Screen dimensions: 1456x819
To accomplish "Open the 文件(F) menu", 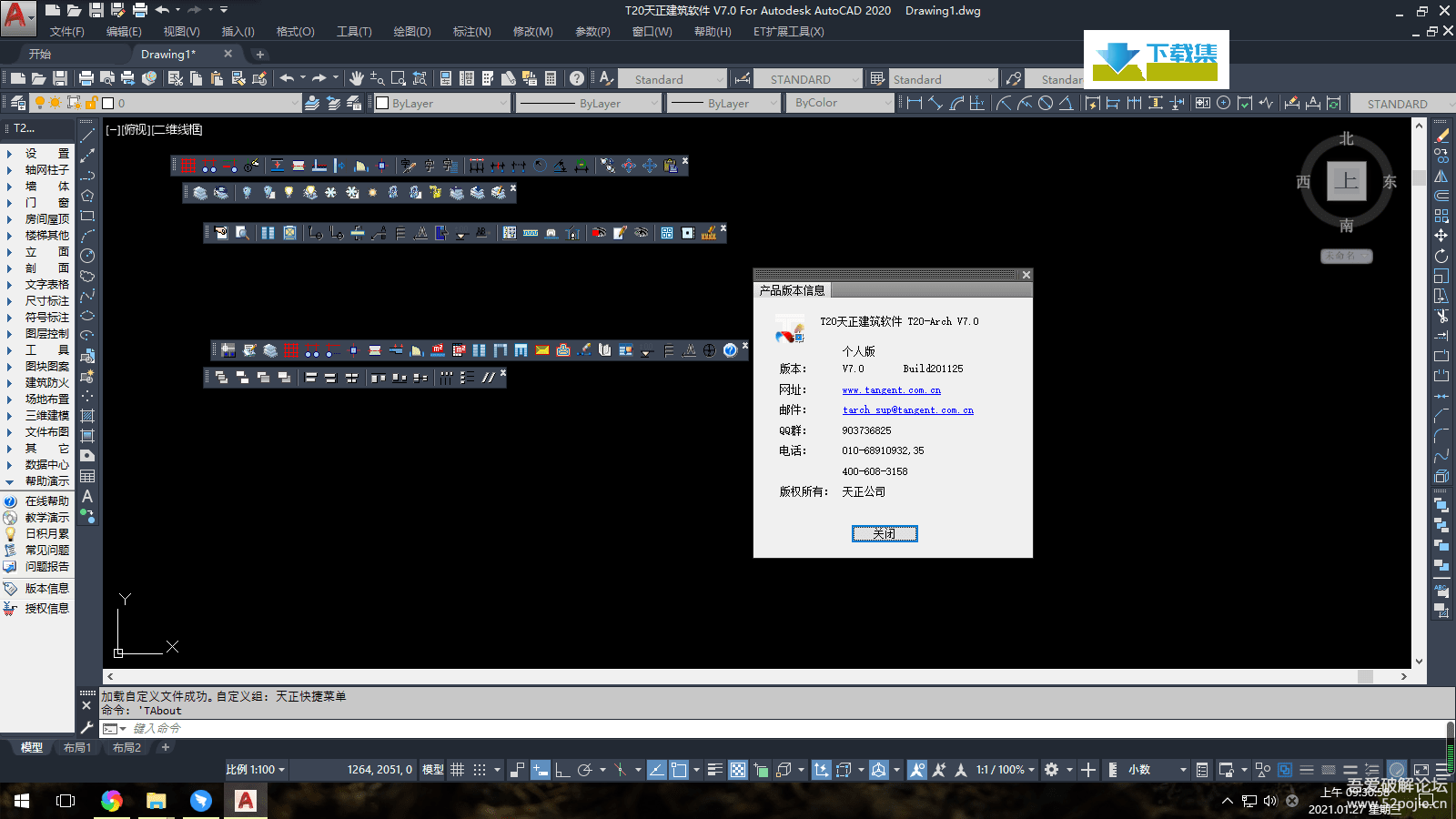I will [x=66, y=32].
